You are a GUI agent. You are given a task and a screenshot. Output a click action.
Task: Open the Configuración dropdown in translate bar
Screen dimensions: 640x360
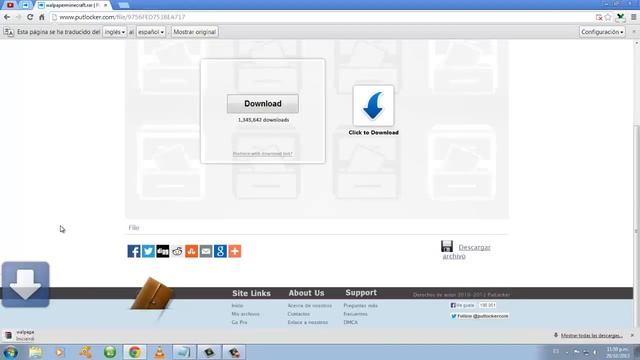tap(602, 32)
